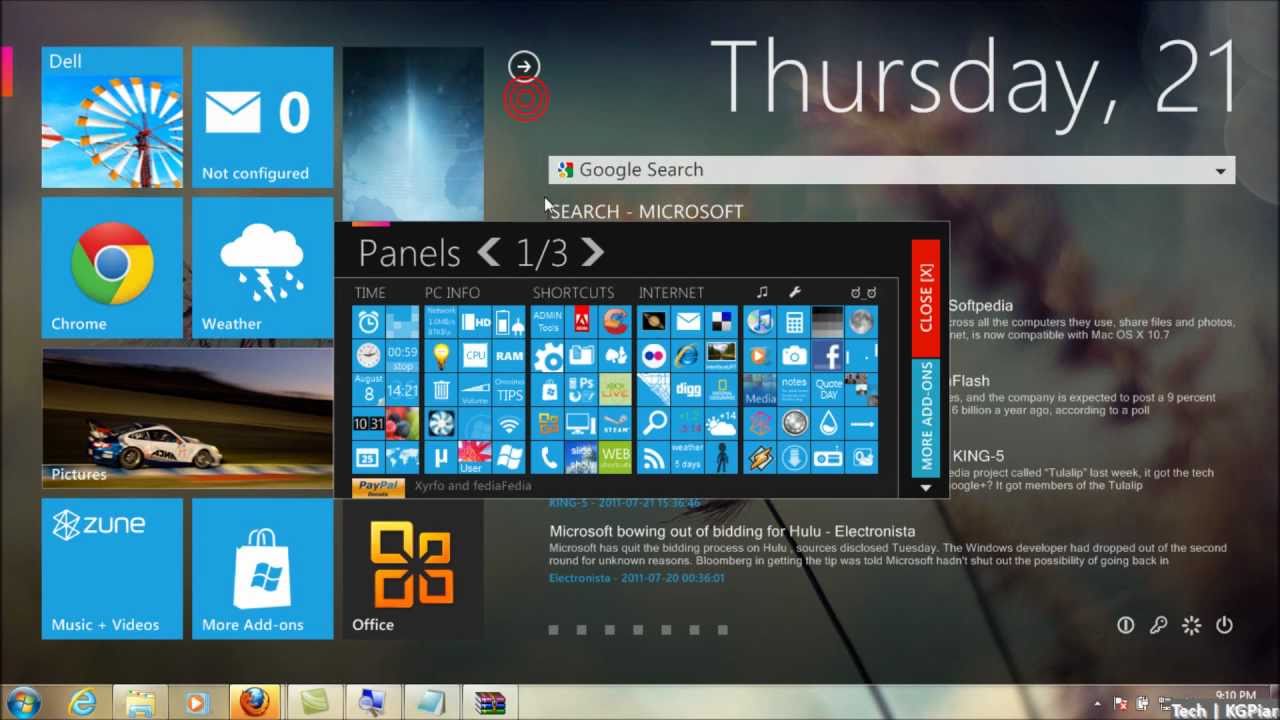Expand the Google Search engine dropdown
This screenshot has height=720, width=1280.
1220,171
